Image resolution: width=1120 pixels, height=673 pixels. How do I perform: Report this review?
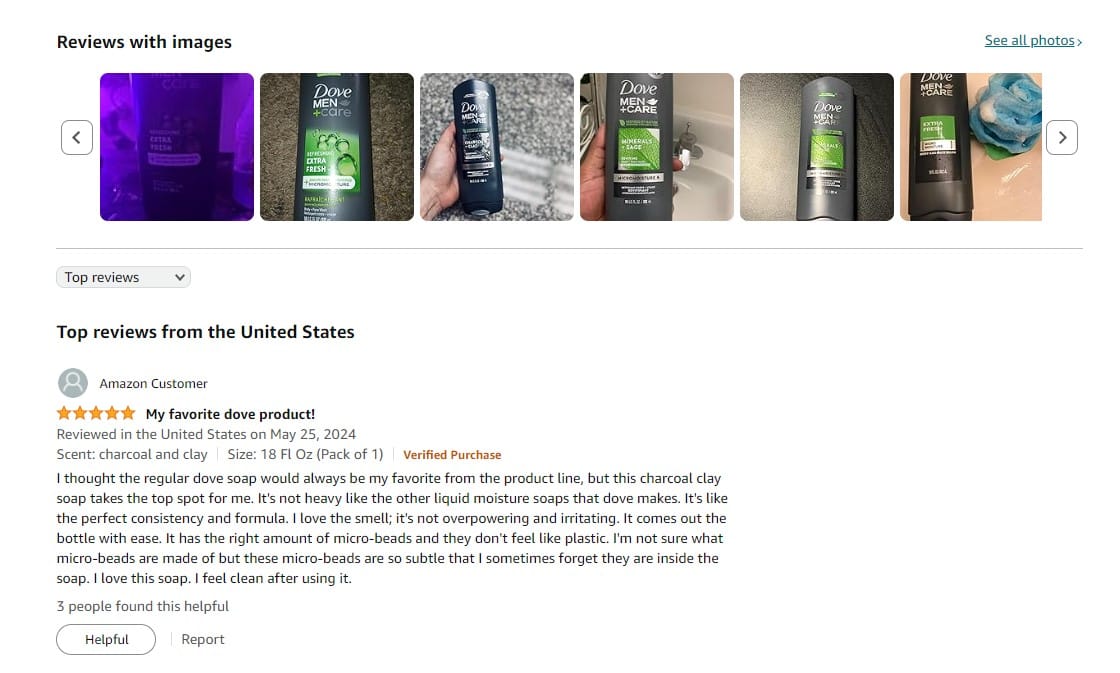203,639
